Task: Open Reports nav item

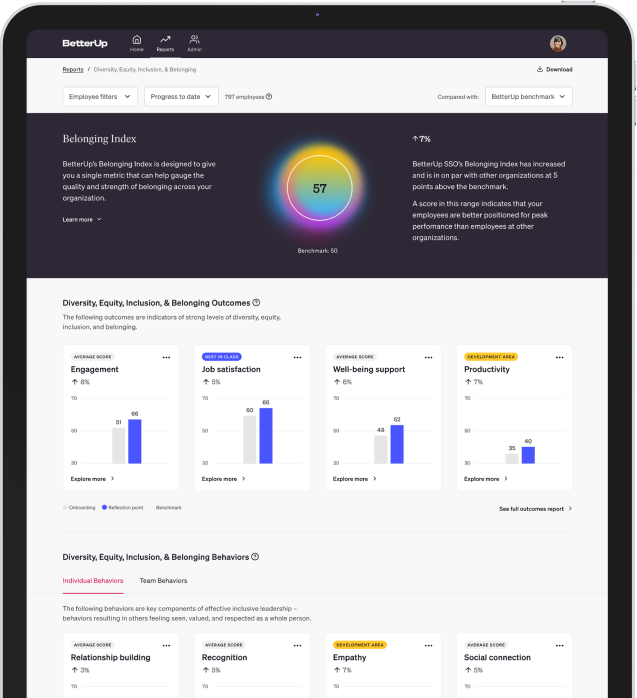Action: coord(165,43)
